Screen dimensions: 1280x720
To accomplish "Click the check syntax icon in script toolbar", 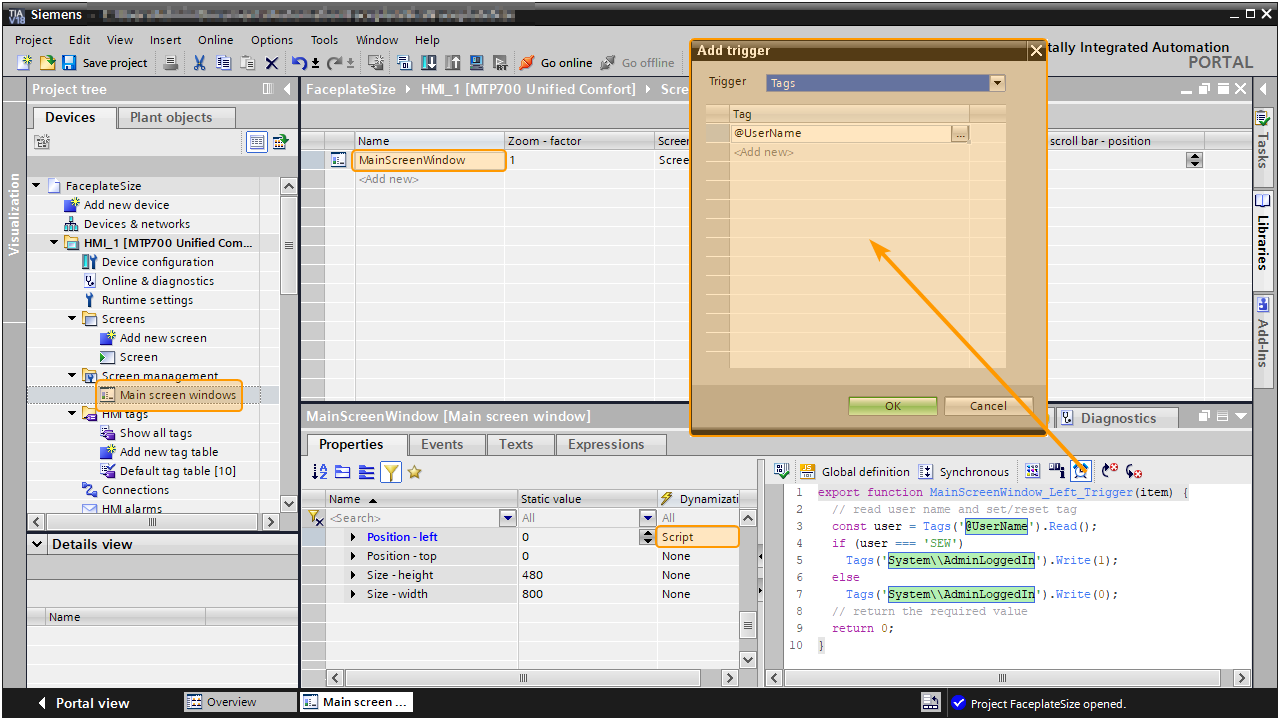I will (x=782, y=471).
